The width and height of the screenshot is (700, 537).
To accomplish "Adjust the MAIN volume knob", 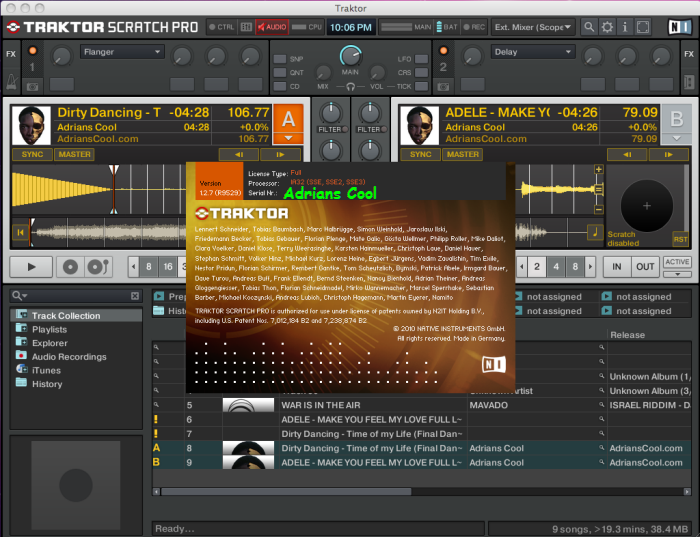I will coord(351,56).
